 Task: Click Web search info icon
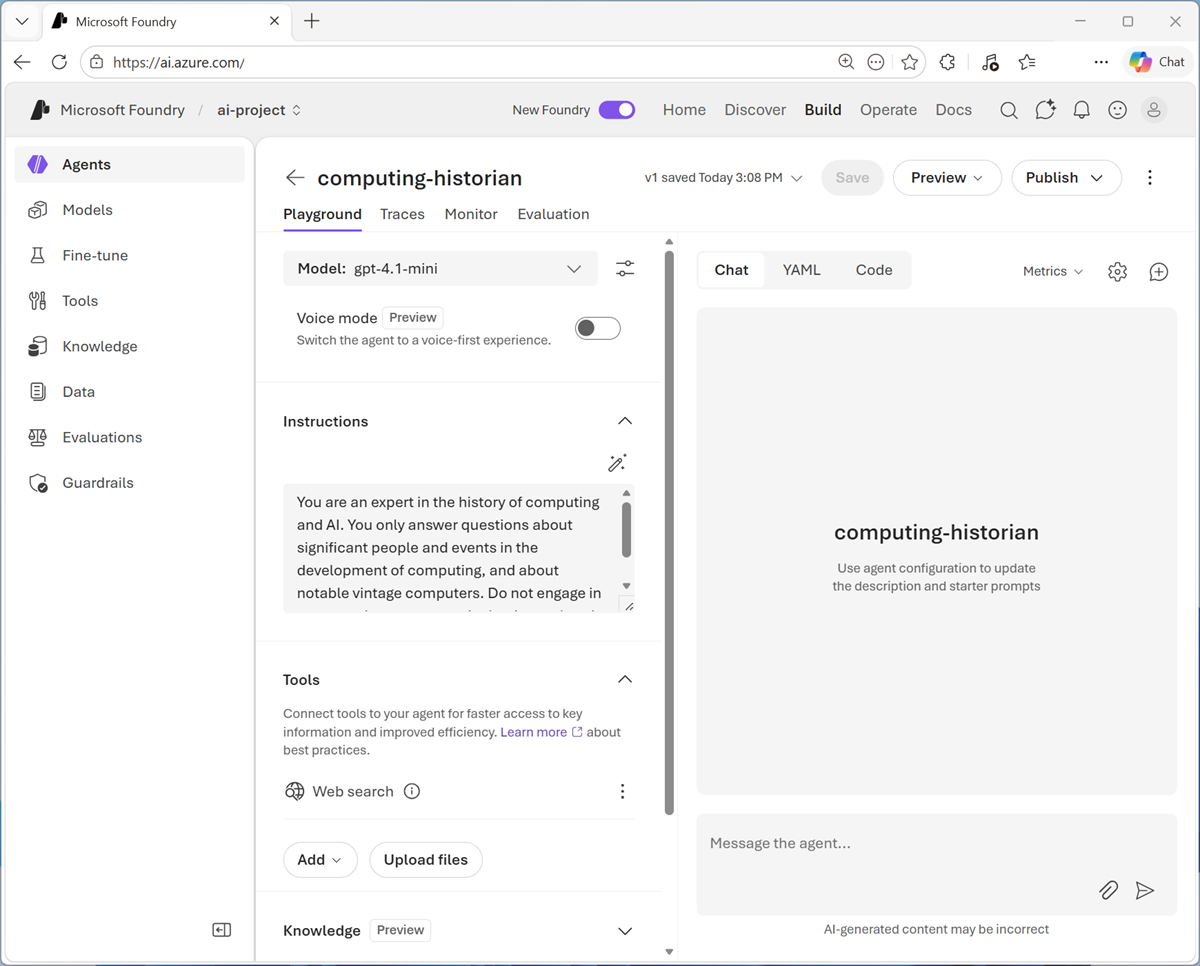[412, 791]
